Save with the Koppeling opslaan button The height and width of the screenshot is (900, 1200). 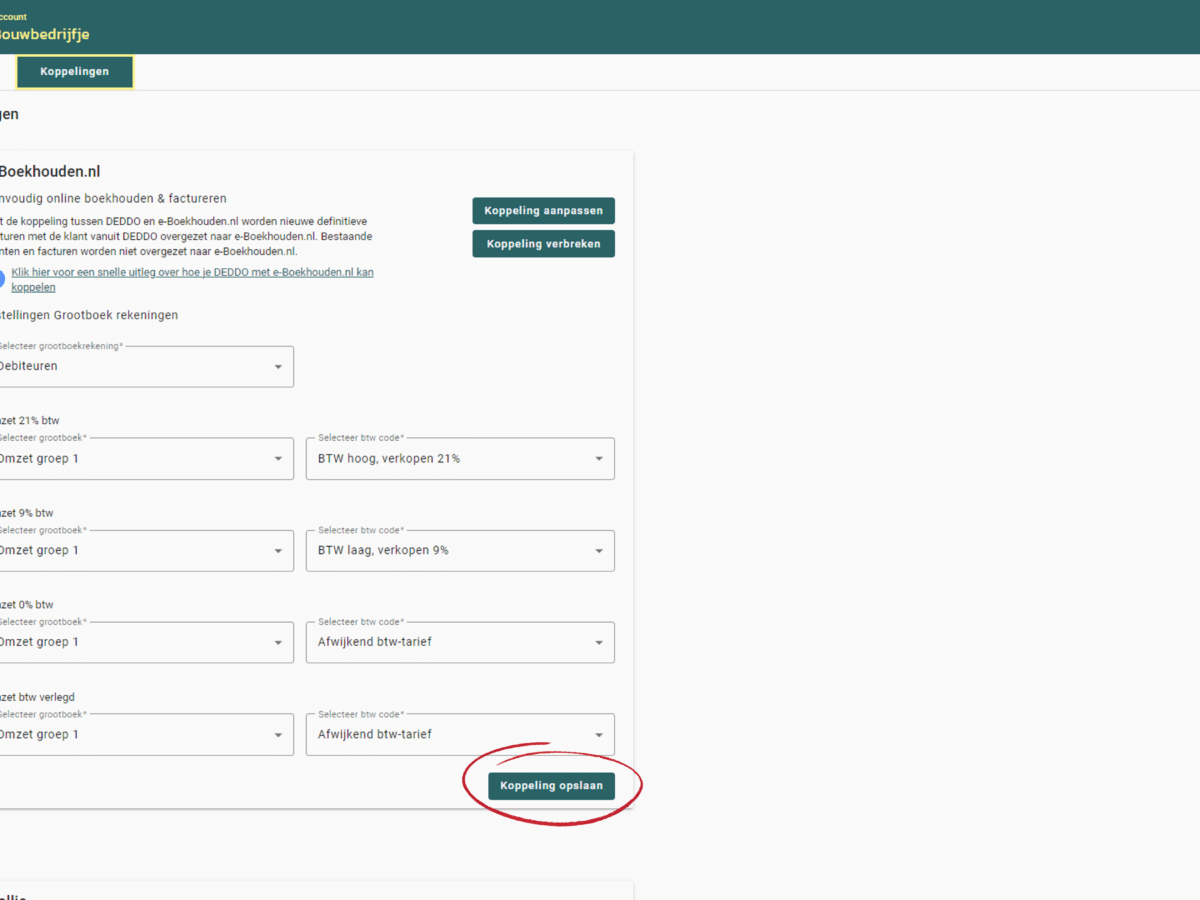point(551,786)
